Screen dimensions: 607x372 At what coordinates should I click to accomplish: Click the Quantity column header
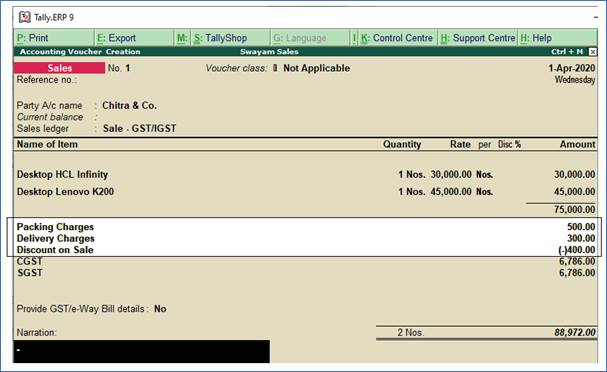pyautogui.click(x=402, y=144)
